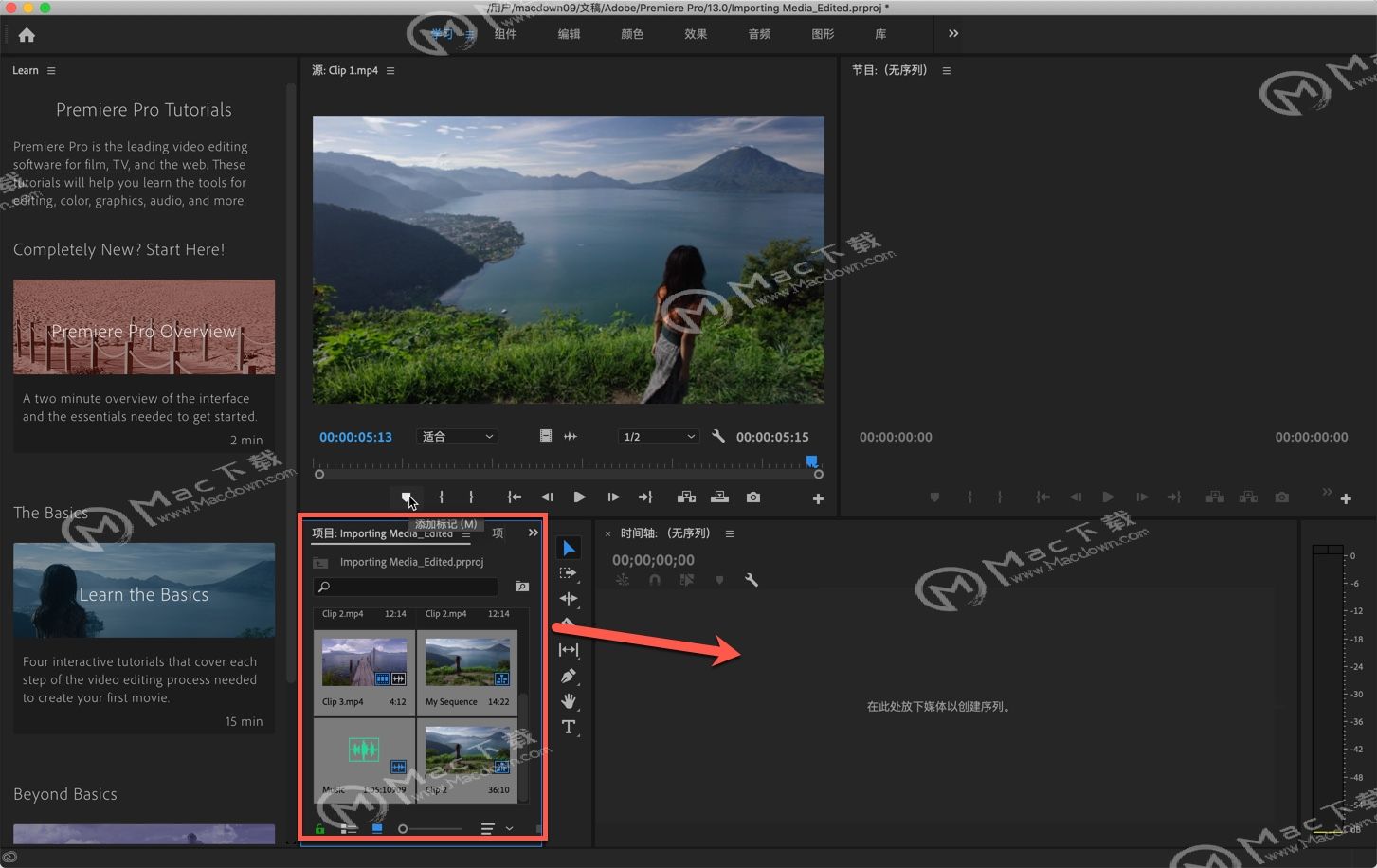Viewport: 1377px width, 868px height.
Task: Switch to the 音频 workspace
Action: pyautogui.click(x=759, y=34)
